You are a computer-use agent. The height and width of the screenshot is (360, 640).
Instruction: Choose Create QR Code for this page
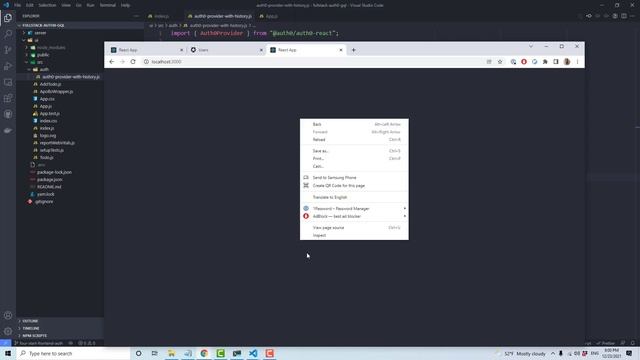(354, 186)
